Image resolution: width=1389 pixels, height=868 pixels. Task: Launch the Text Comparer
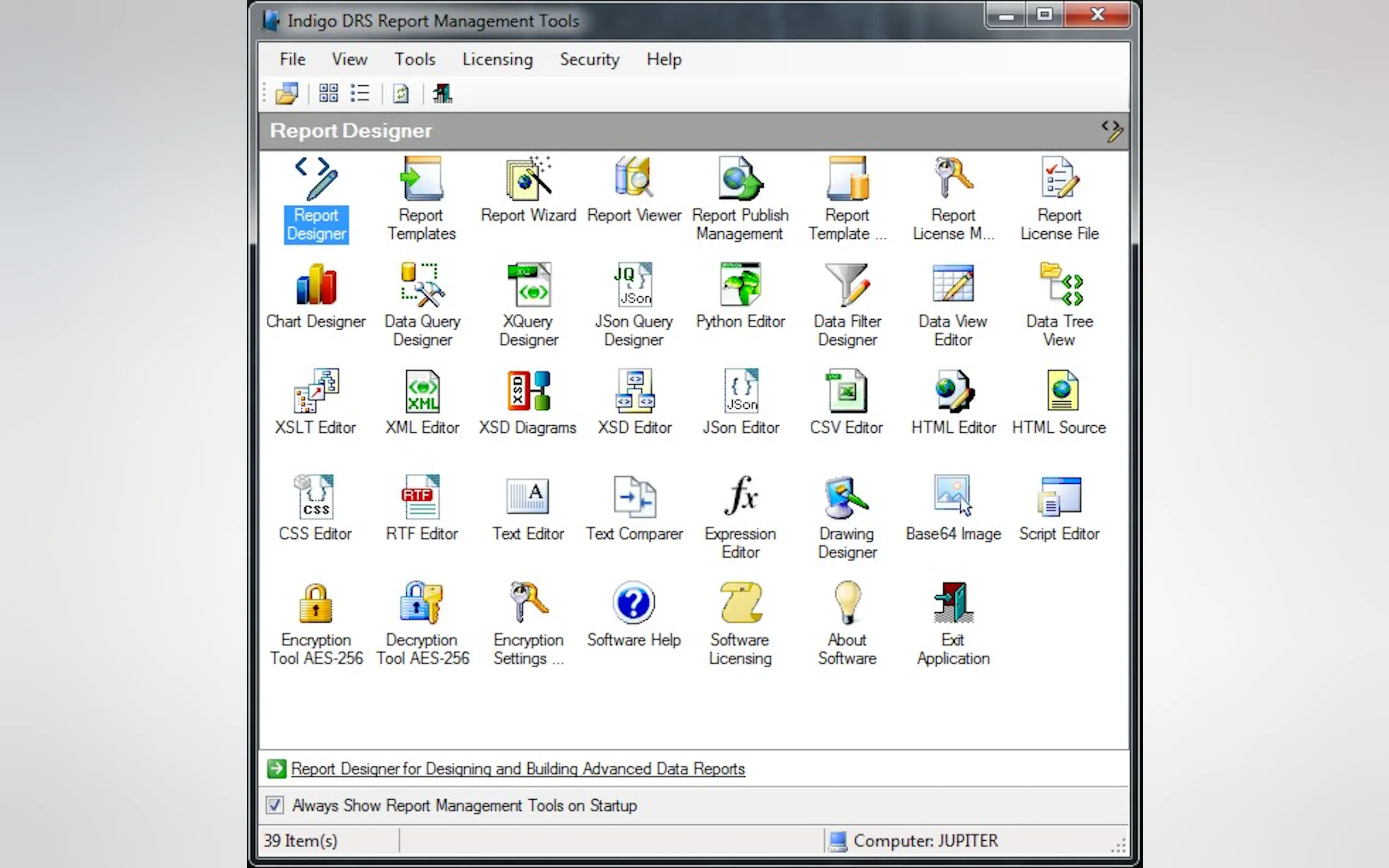tap(634, 509)
